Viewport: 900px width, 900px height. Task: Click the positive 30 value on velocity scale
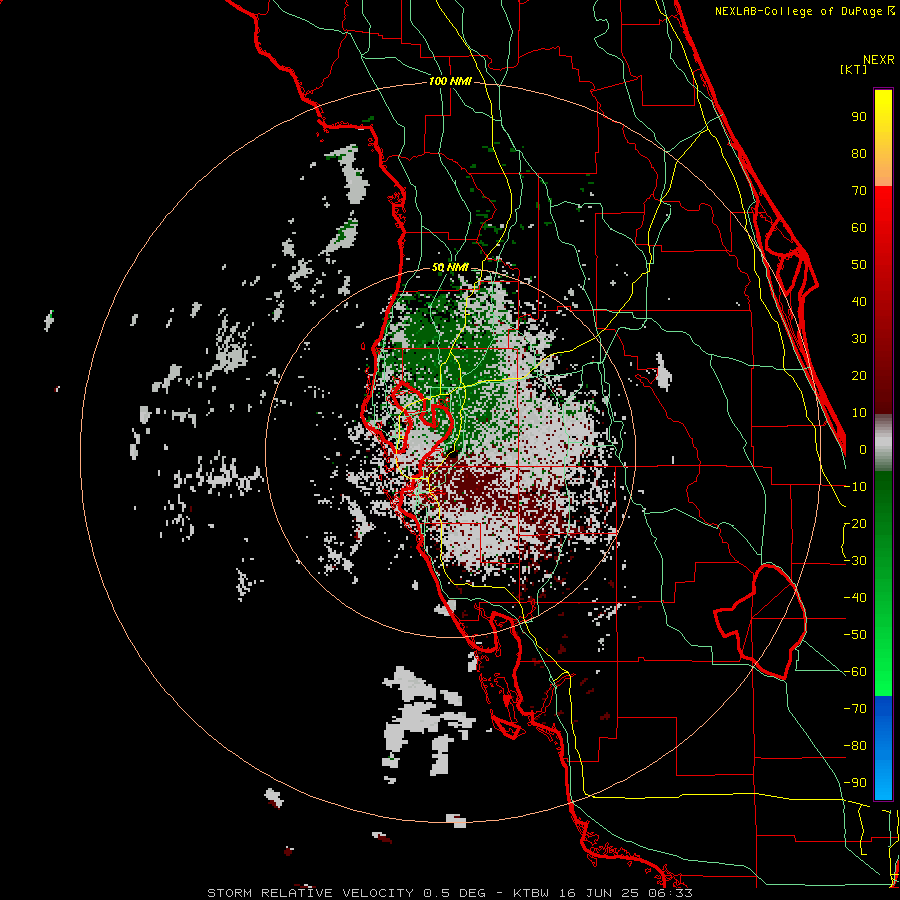[x=859, y=339]
